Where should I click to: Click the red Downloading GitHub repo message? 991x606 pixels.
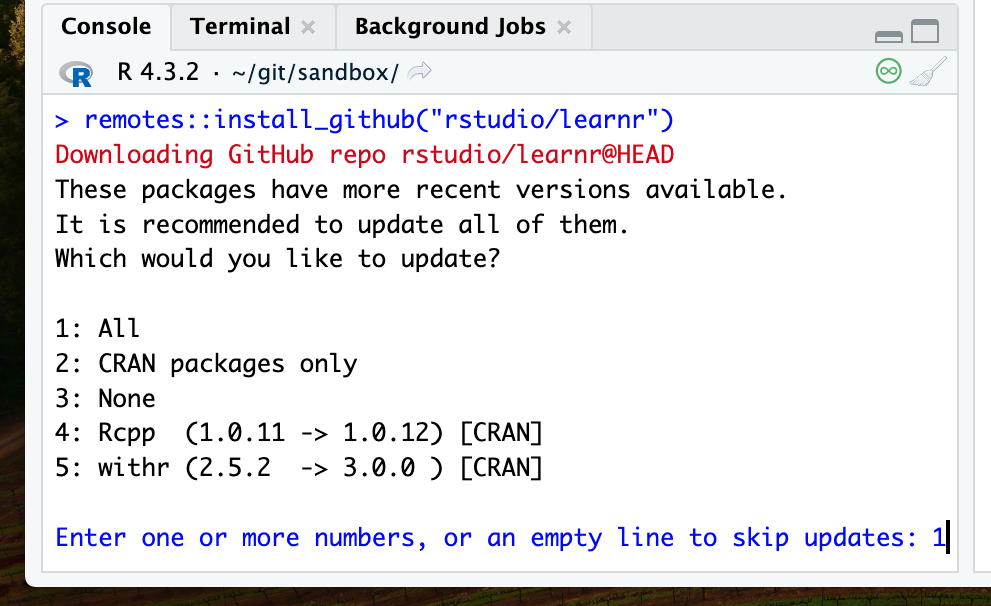coord(365,155)
